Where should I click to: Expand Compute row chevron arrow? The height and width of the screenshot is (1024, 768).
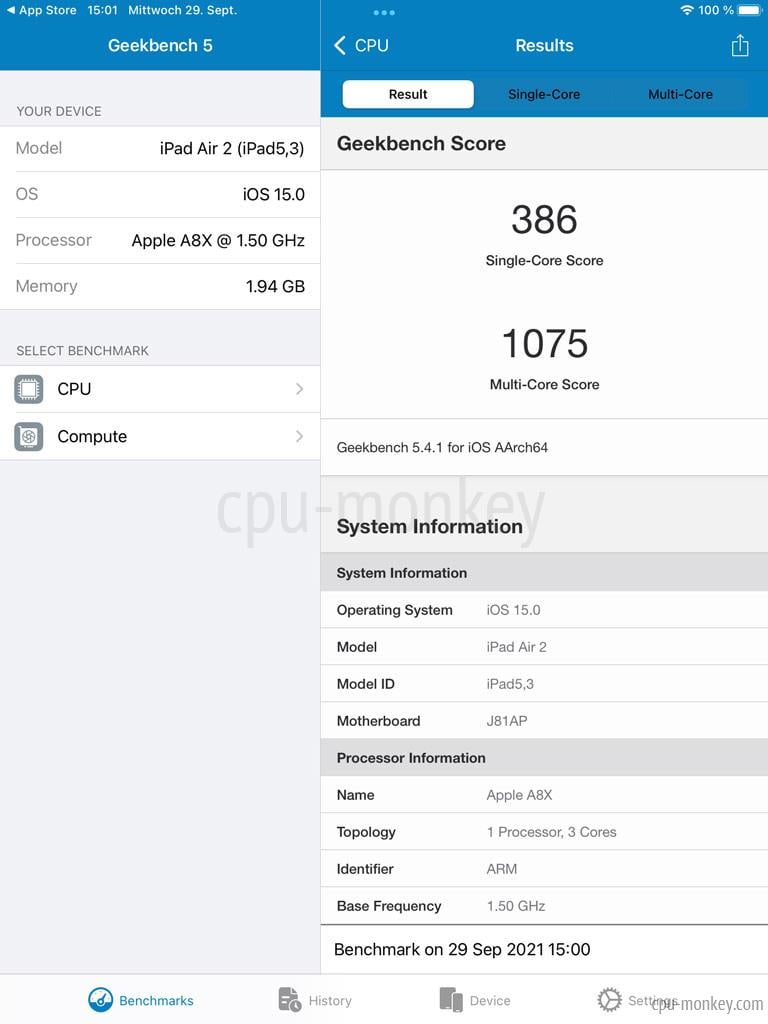299,436
